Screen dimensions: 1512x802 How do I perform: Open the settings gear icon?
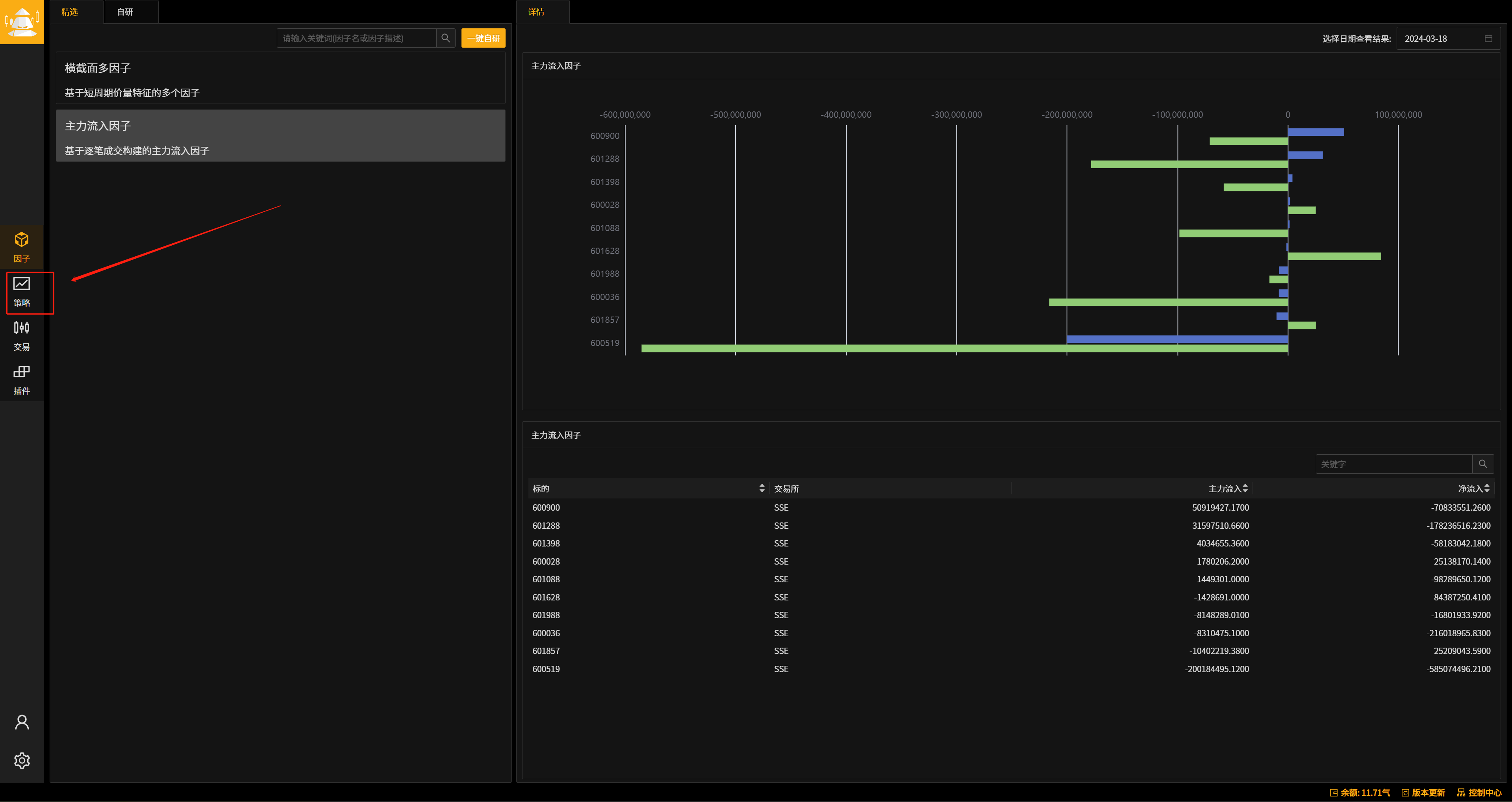click(22, 760)
